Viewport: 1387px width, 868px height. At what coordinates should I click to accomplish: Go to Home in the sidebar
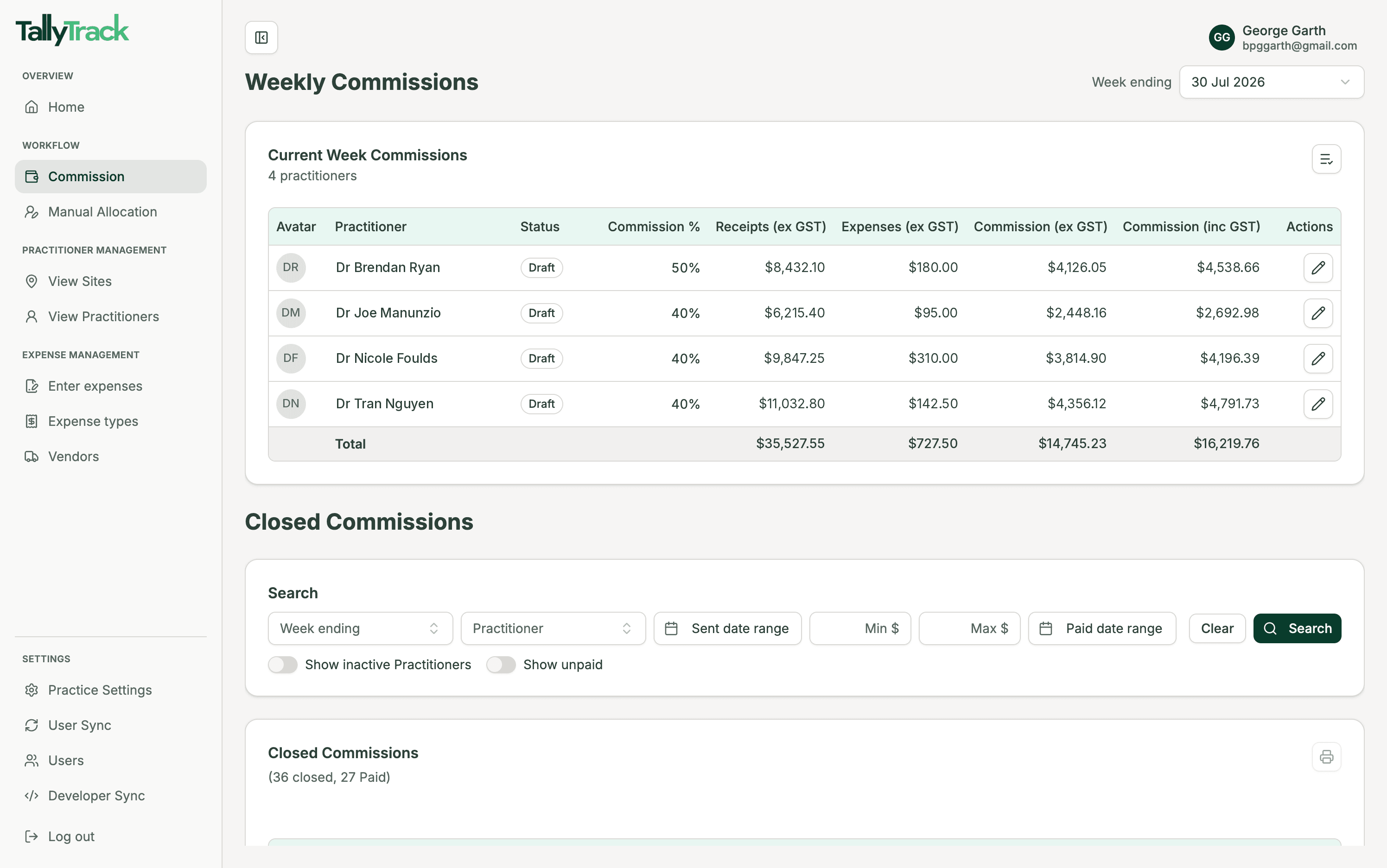point(110,107)
